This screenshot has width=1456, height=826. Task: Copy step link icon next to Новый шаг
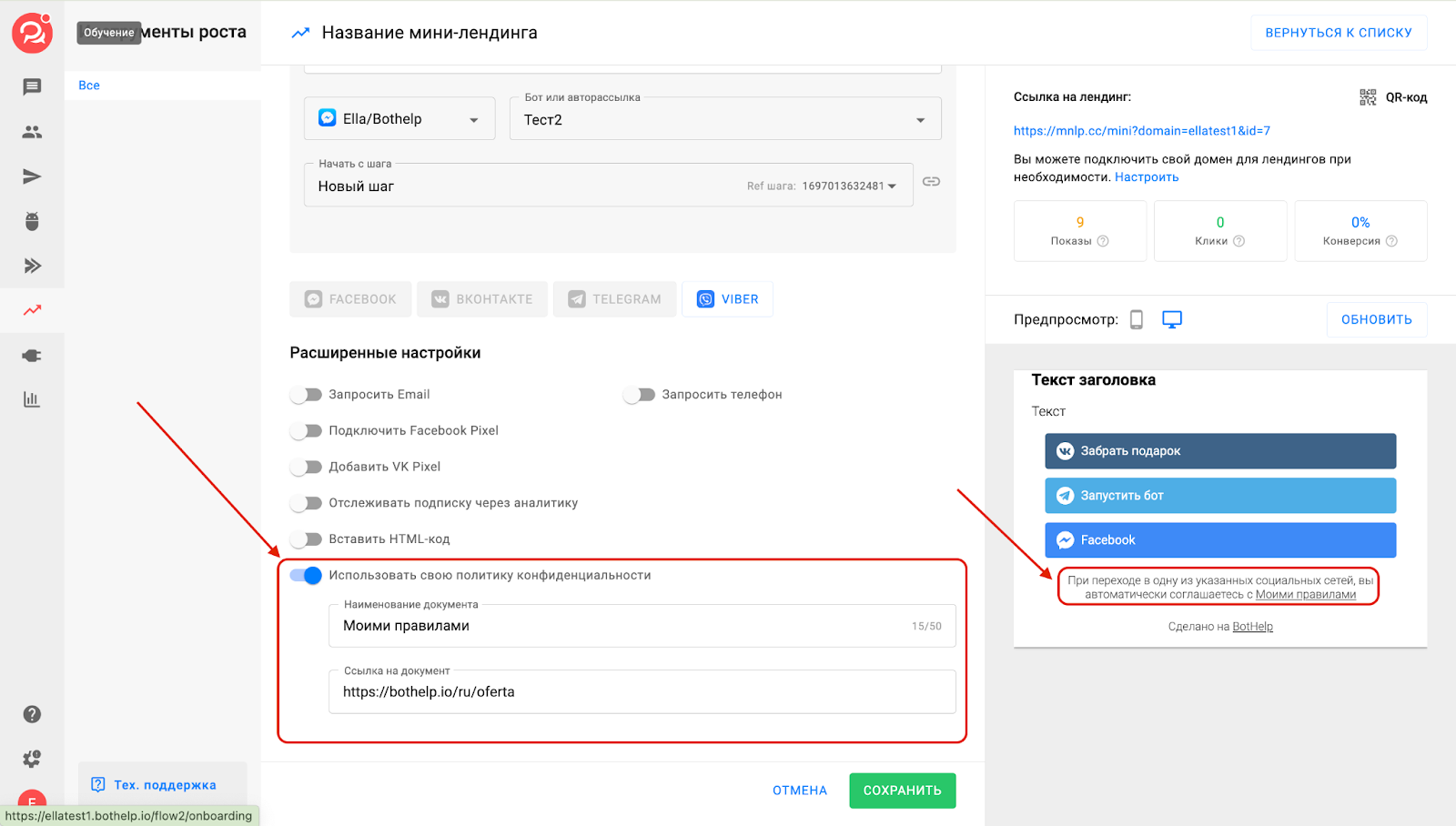tap(931, 182)
